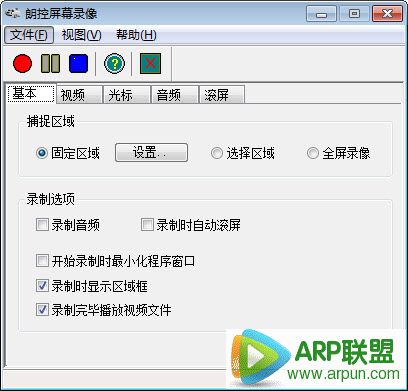Image resolution: width=408 pixels, height=391 pixels.
Task: Open the 文件(F) menu
Action: (29, 35)
